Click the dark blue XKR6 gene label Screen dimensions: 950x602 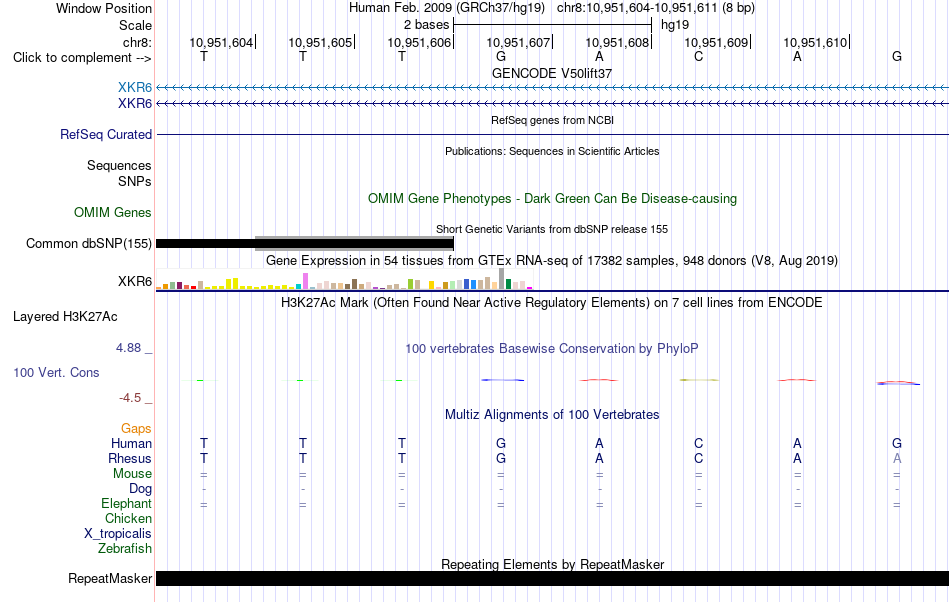tap(135, 104)
